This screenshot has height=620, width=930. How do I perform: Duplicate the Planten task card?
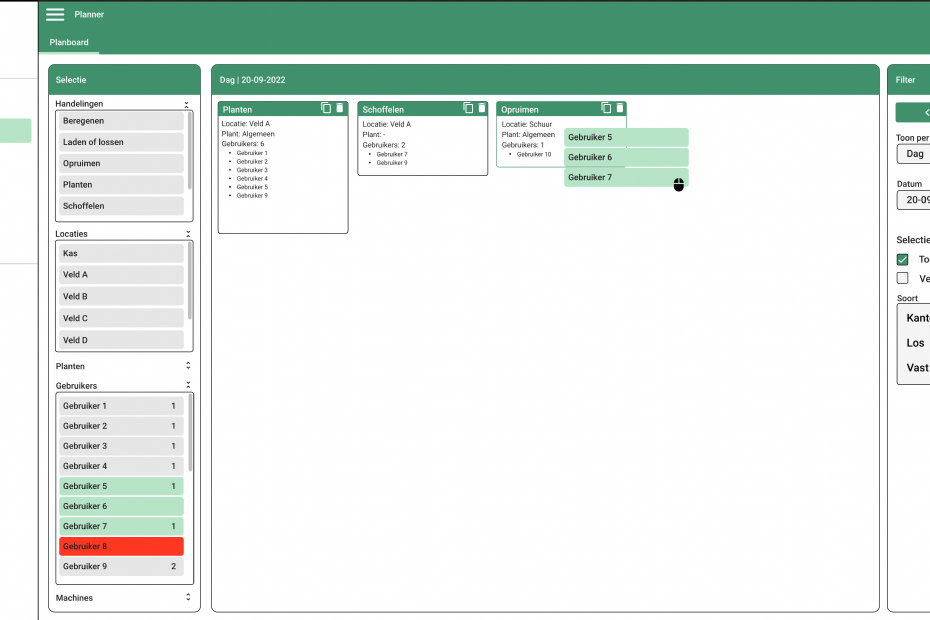coord(326,108)
